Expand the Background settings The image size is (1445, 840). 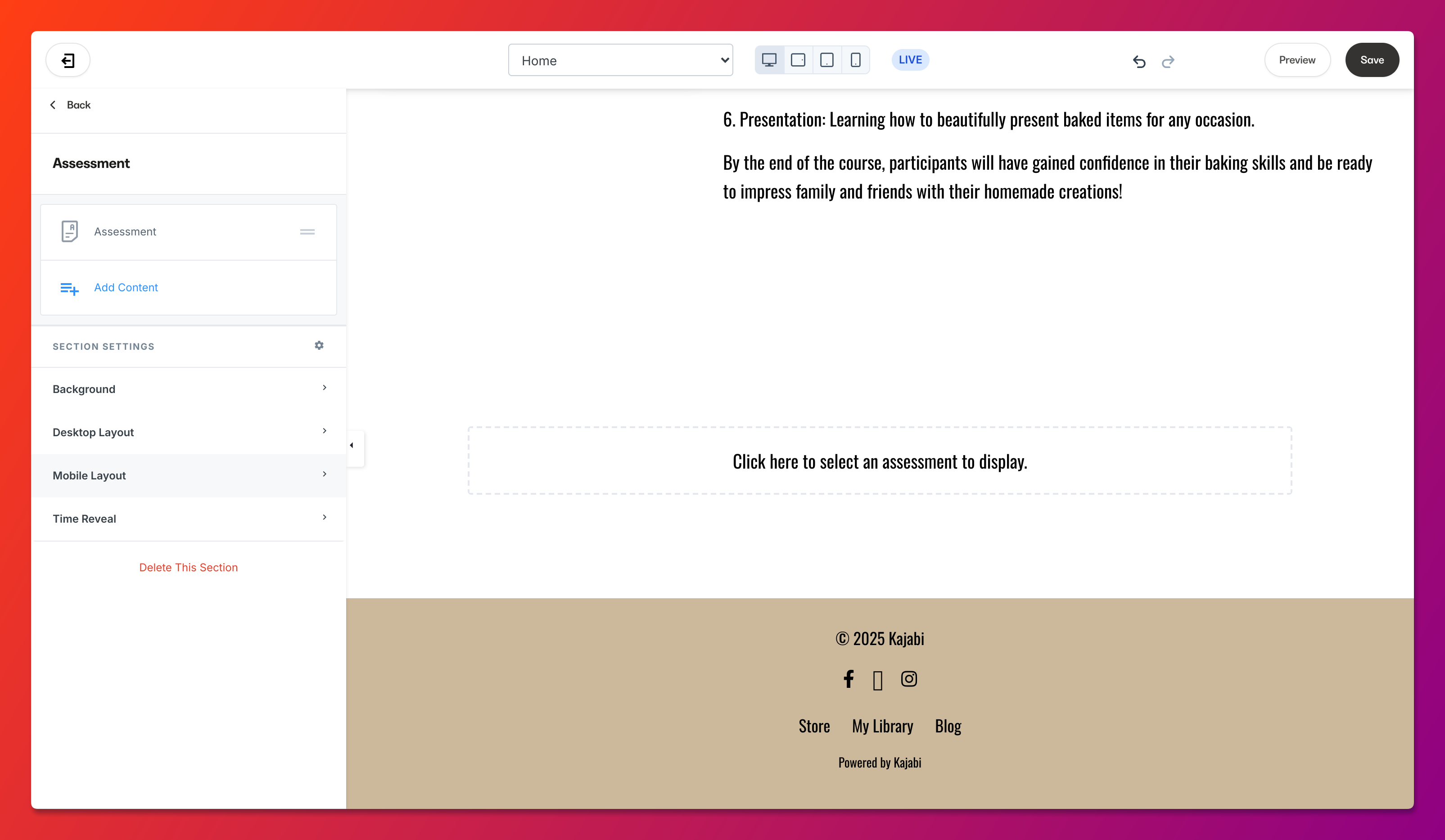189,389
